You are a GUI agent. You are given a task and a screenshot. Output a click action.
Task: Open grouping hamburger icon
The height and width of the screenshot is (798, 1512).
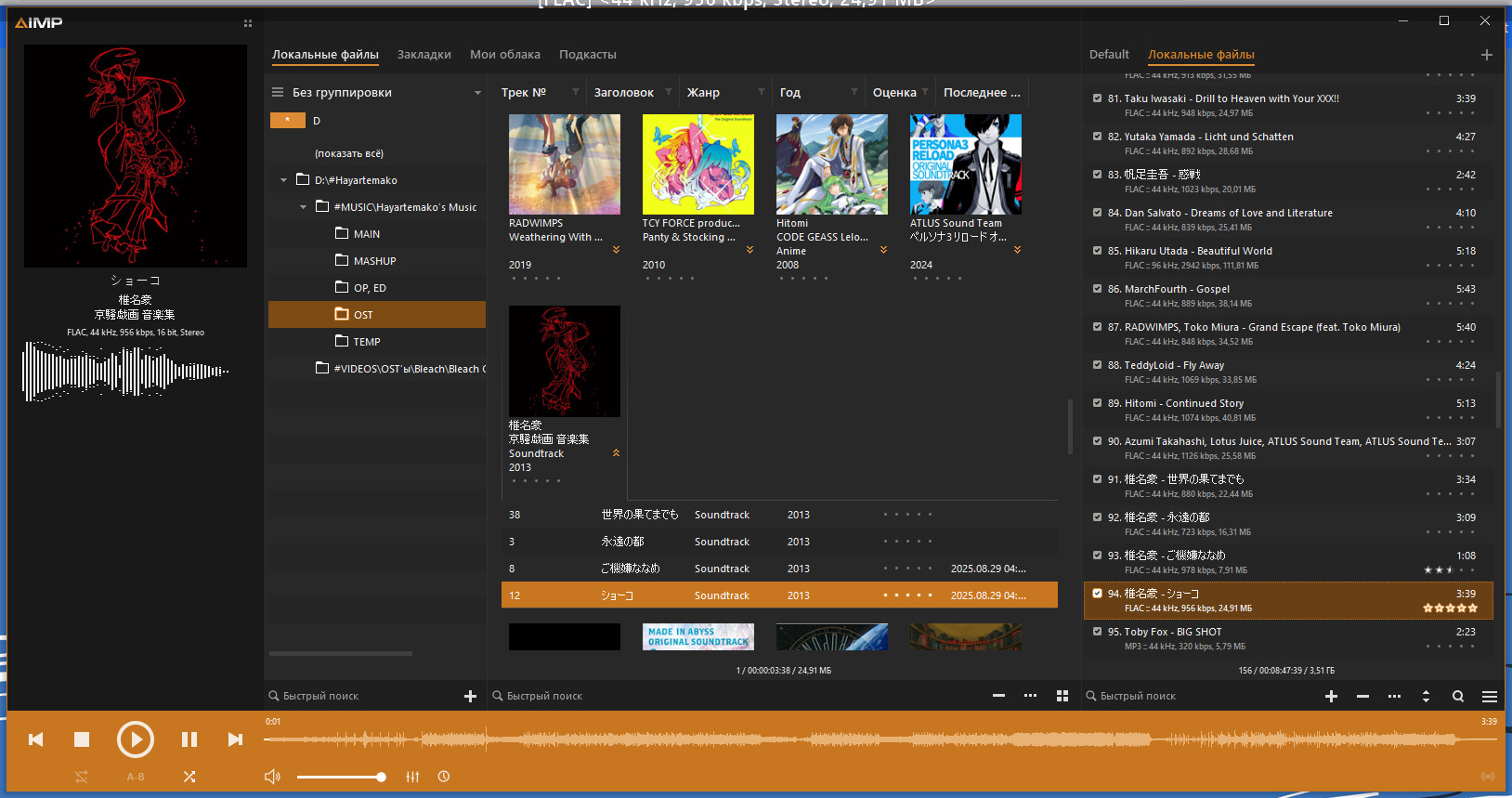point(278,92)
